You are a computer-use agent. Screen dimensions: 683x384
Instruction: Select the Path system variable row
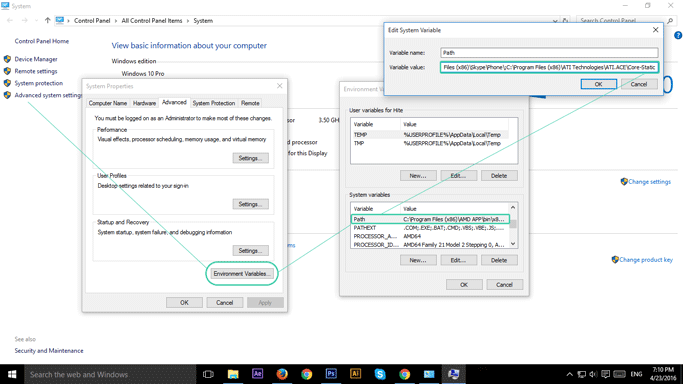(x=430, y=219)
